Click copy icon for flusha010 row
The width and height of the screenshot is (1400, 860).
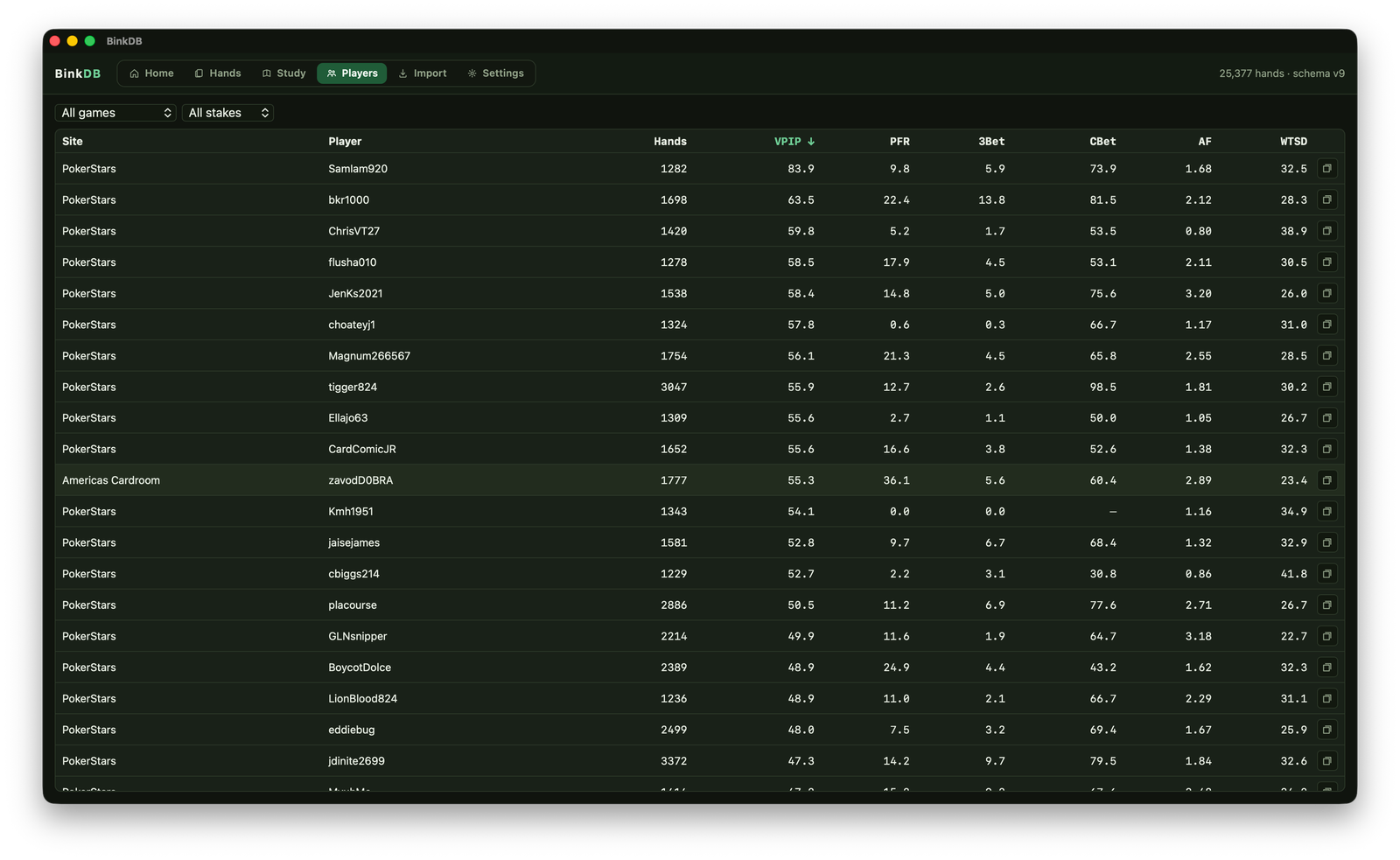pos(1326,262)
